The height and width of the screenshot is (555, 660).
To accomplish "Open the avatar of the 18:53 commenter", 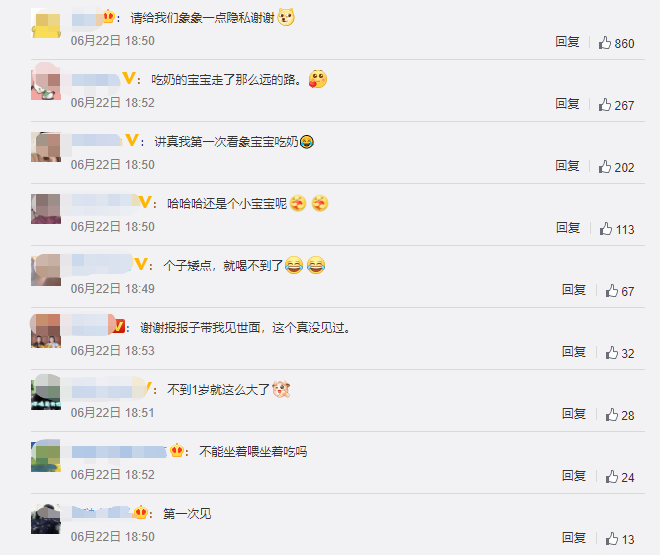I will click(x=46, y=331).
